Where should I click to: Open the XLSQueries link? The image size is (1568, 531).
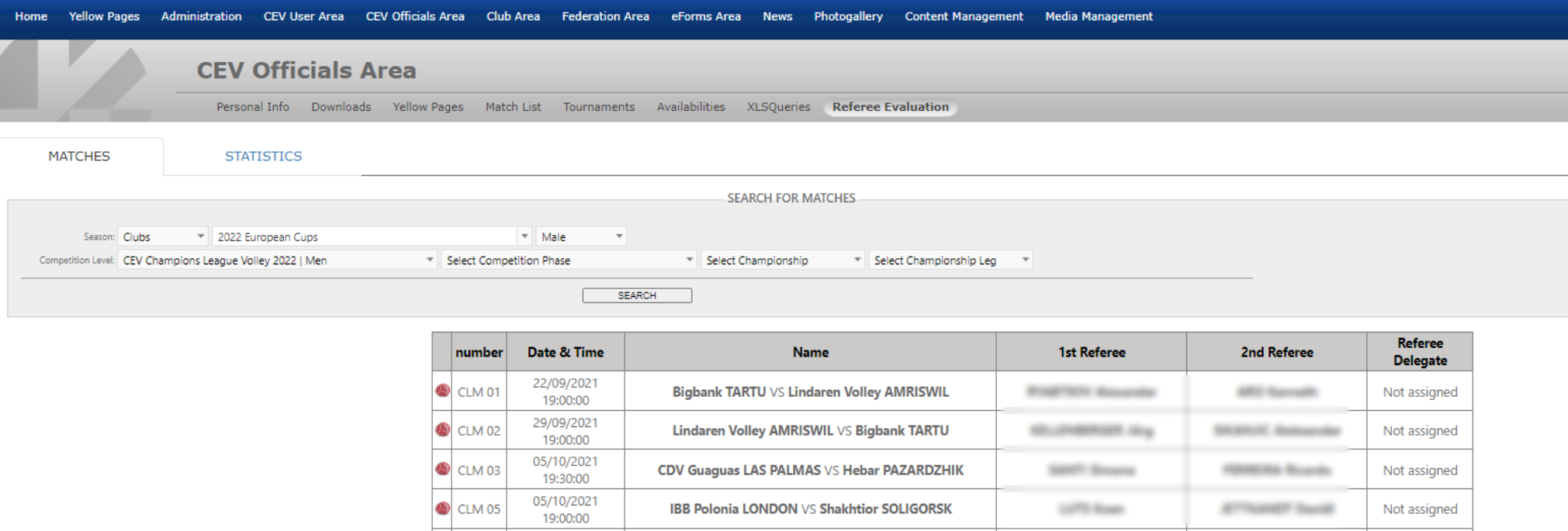[x=778, y=107]
